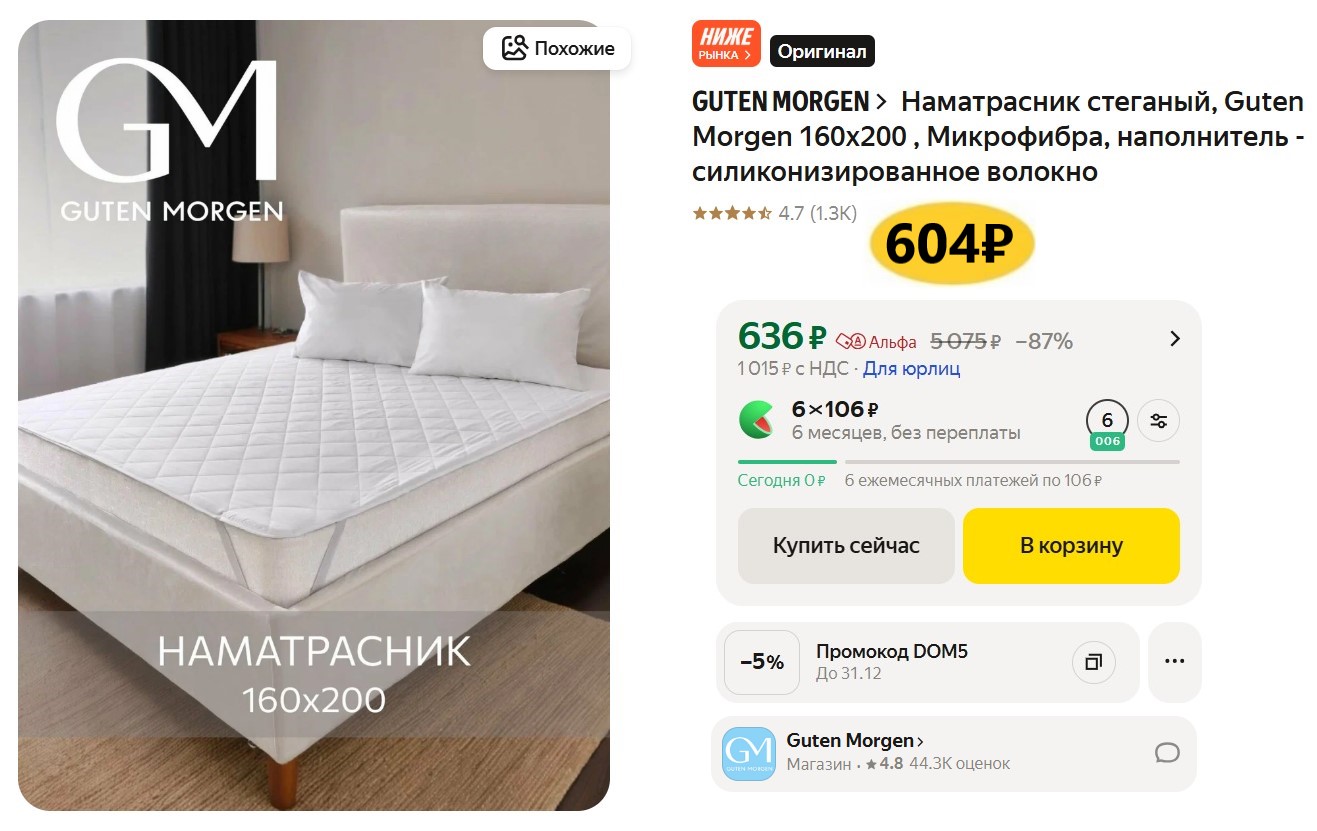1317x831 pixels.
Task: Copy promo code DOM5 with copy icon
Action: click(1093, 662)
